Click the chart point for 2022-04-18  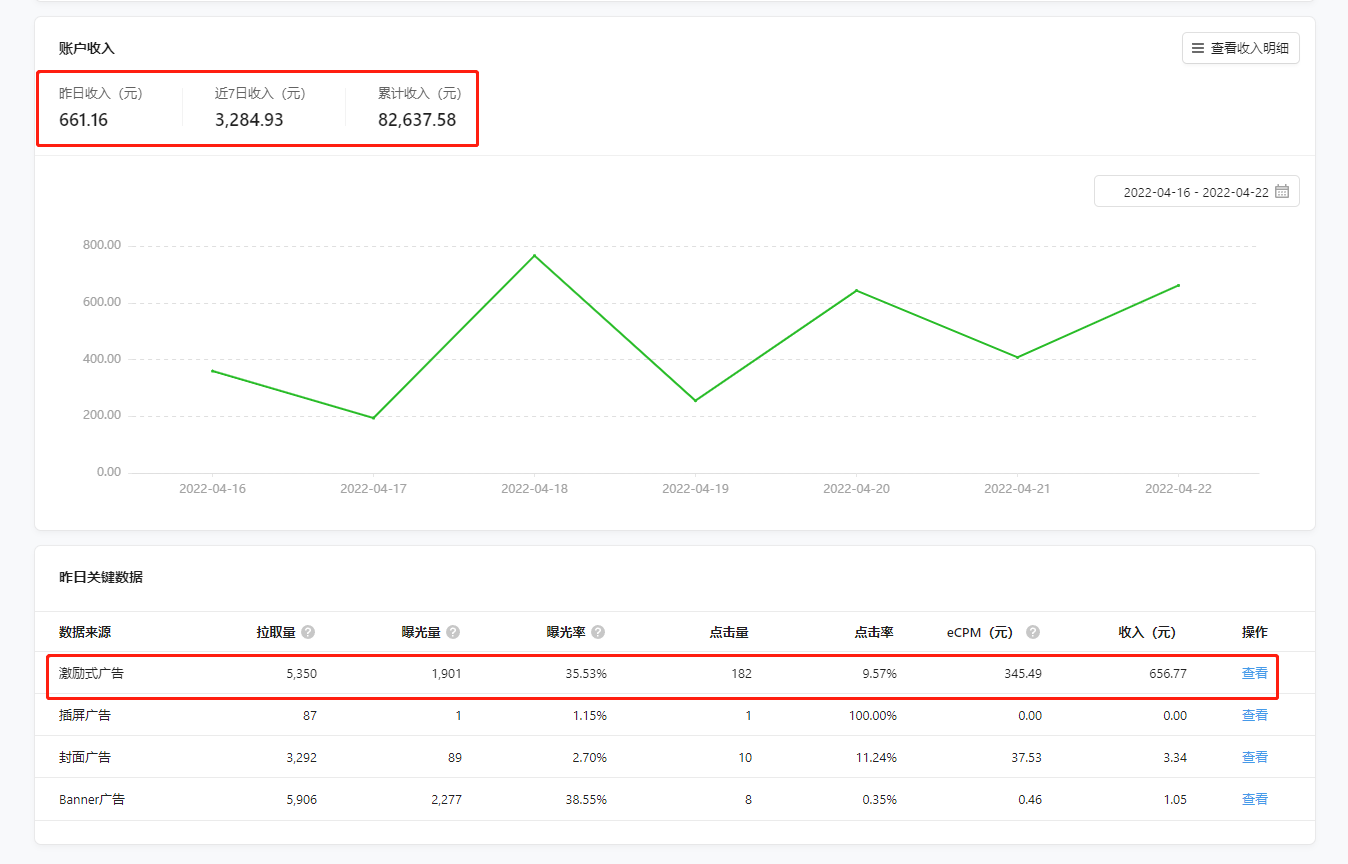(534, 255)
